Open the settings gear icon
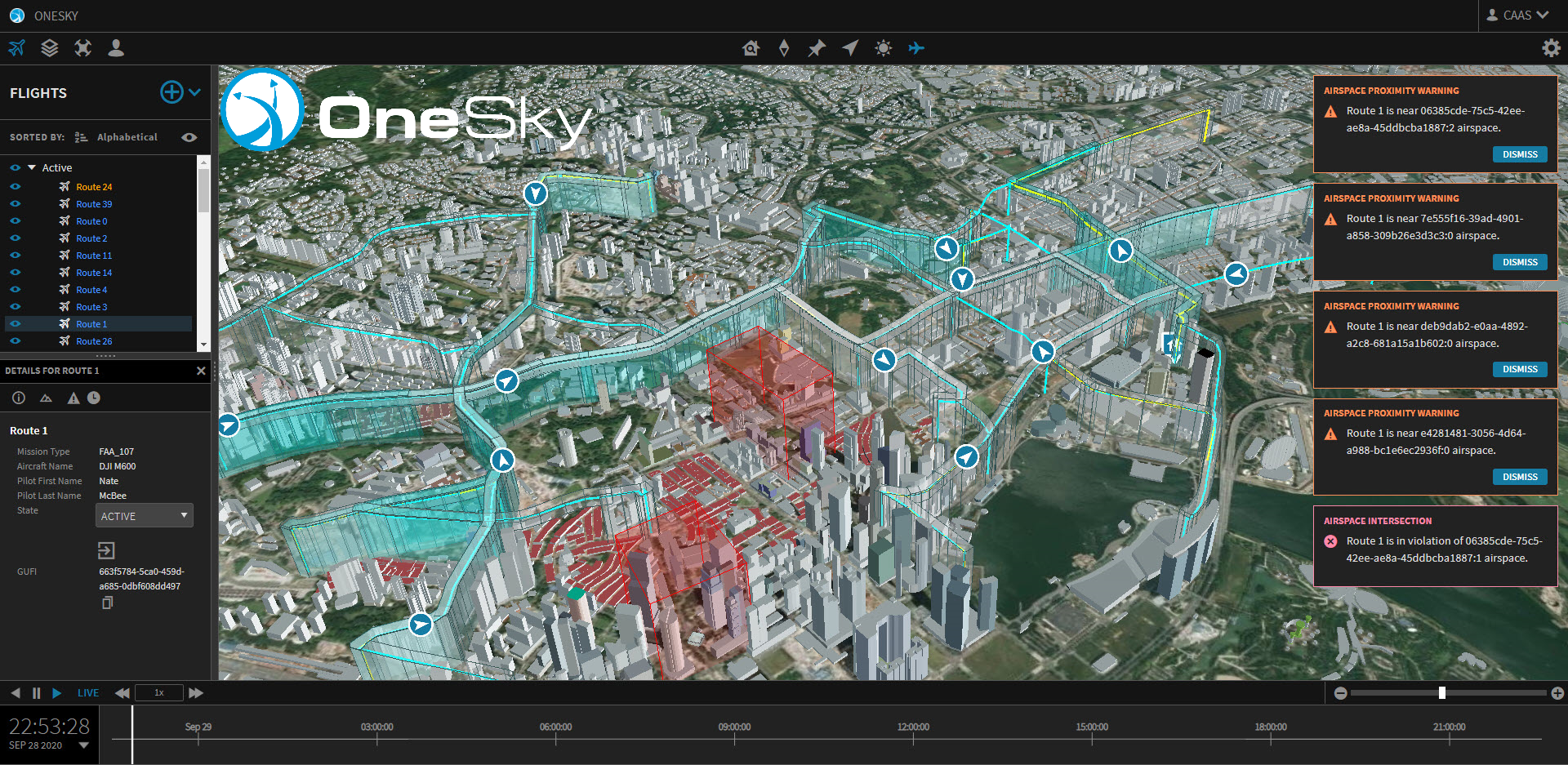The image size is (1568, 765). tap(1550, 48)
